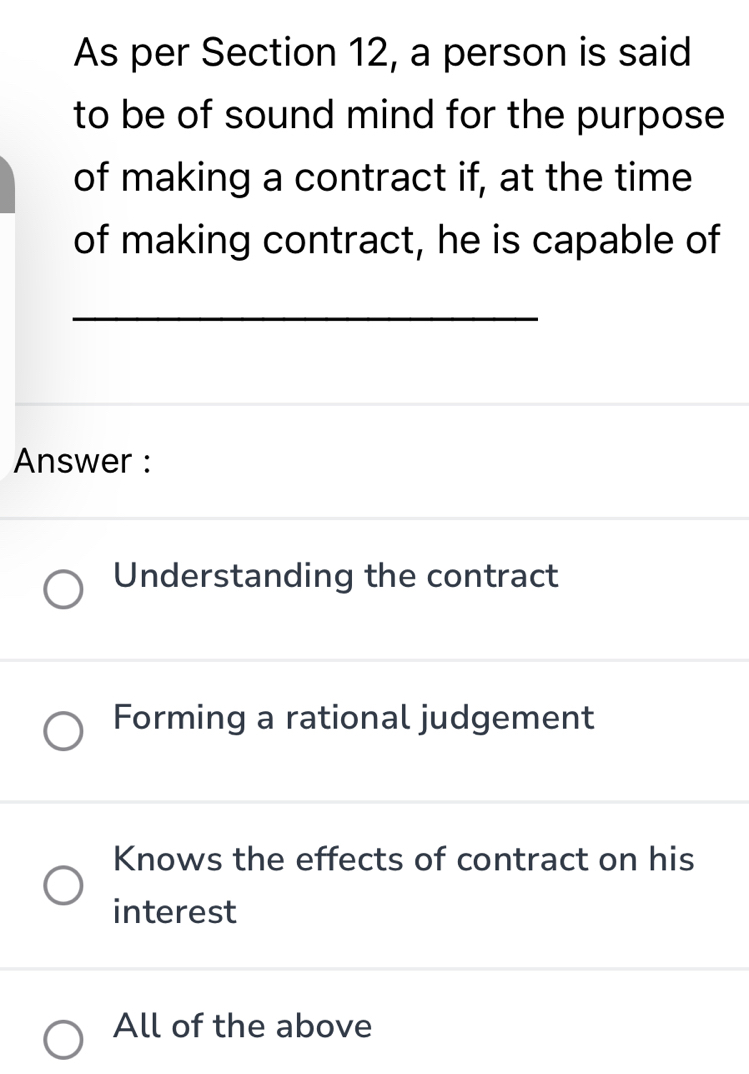The image size is (749, 1074).
Task: Click the word "interest" in third option
Action: pos(176,912)
